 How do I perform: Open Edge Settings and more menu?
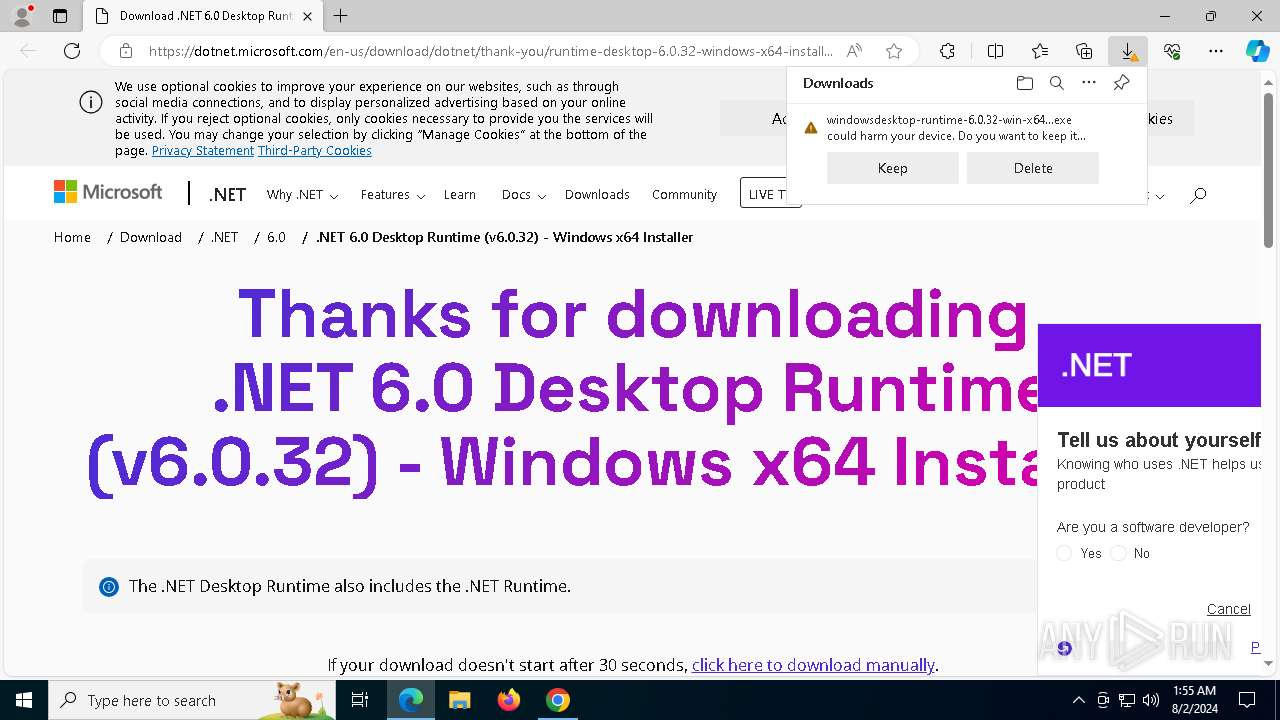click(x=1216, y=51)
